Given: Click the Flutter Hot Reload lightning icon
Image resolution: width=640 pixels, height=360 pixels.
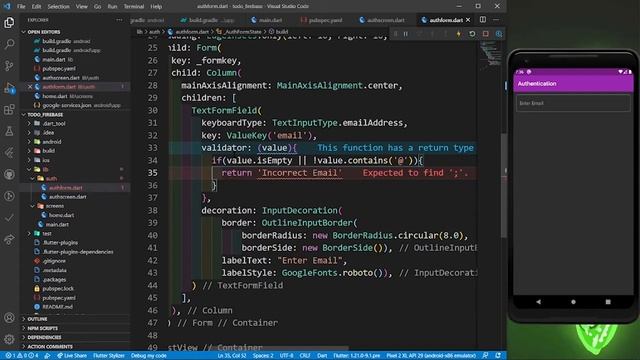Looking at the screenshot, I should point(458,34).
